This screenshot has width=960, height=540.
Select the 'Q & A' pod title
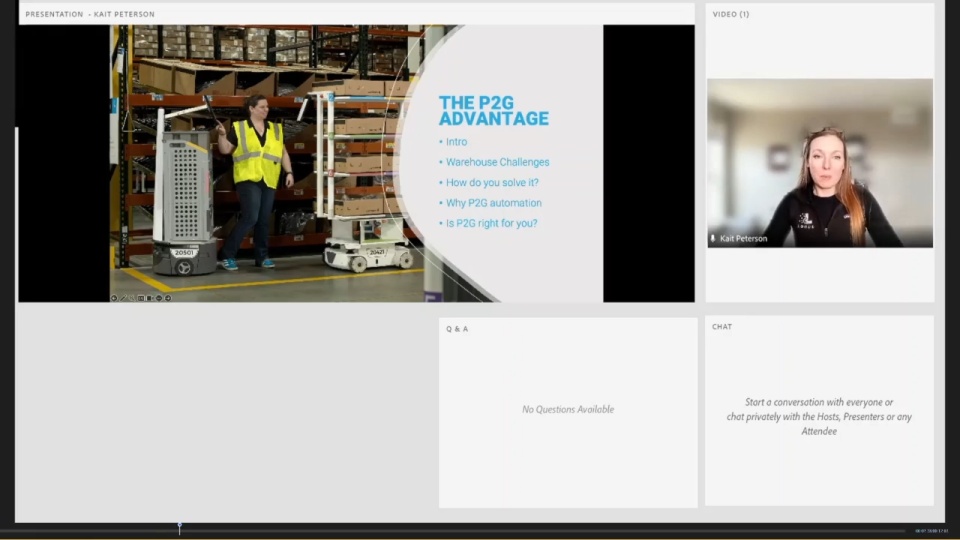coord(457,329)
